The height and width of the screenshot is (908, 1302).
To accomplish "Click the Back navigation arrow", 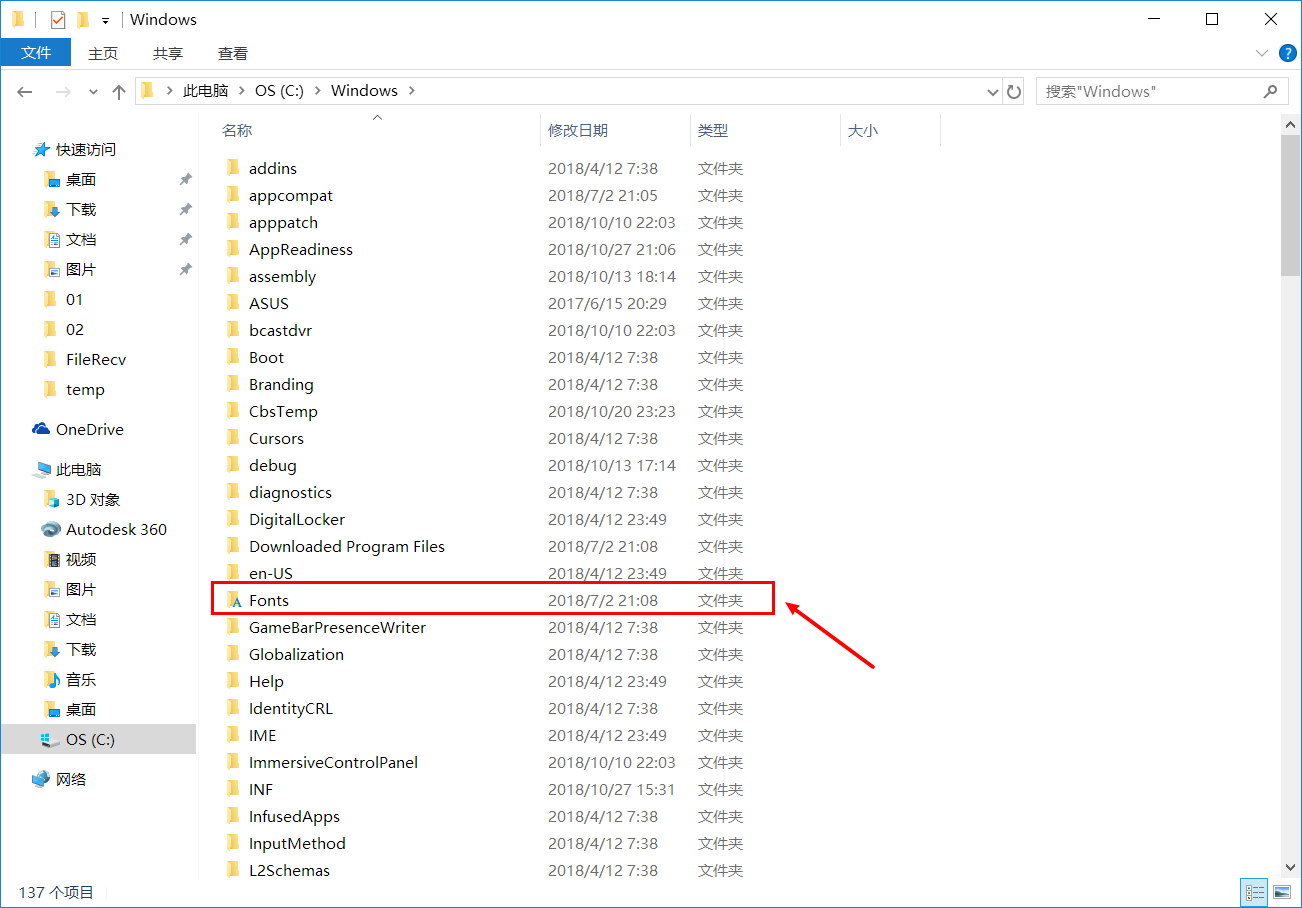I will pos(26,91).
